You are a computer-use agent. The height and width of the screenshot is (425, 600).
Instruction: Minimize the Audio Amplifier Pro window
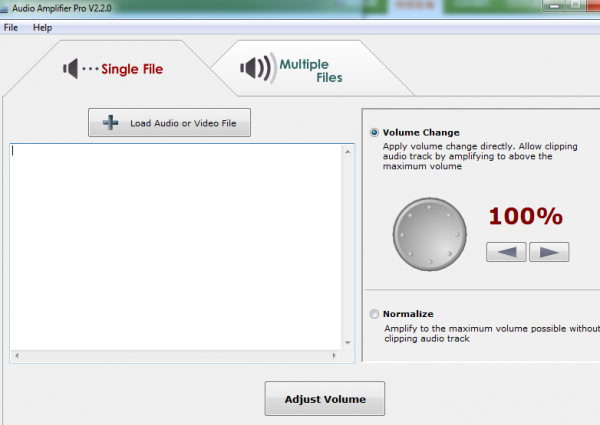coord(554,6)
